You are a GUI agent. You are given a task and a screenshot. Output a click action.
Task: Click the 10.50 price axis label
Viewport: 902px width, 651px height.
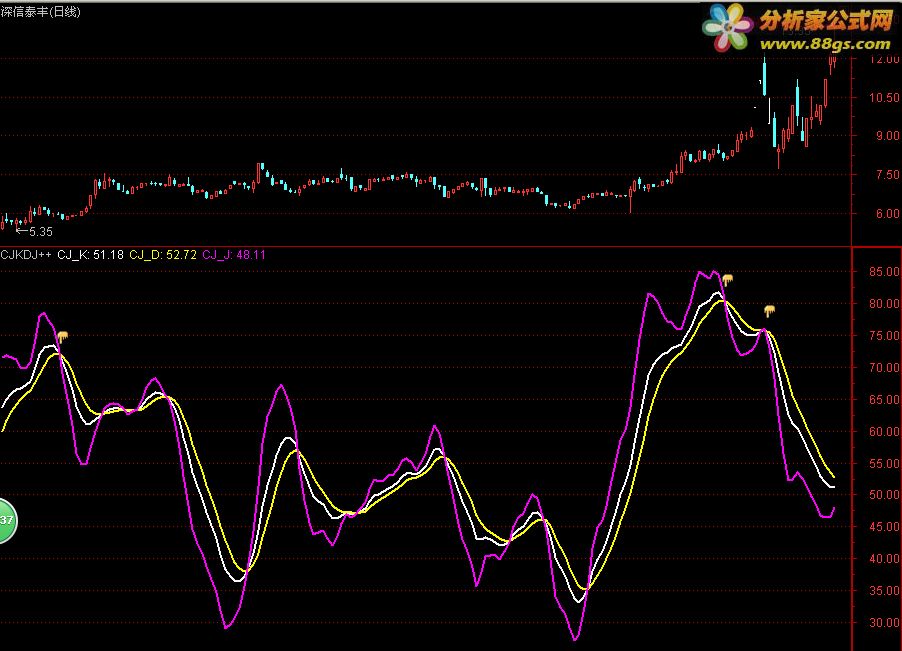[x=884, y=98]
